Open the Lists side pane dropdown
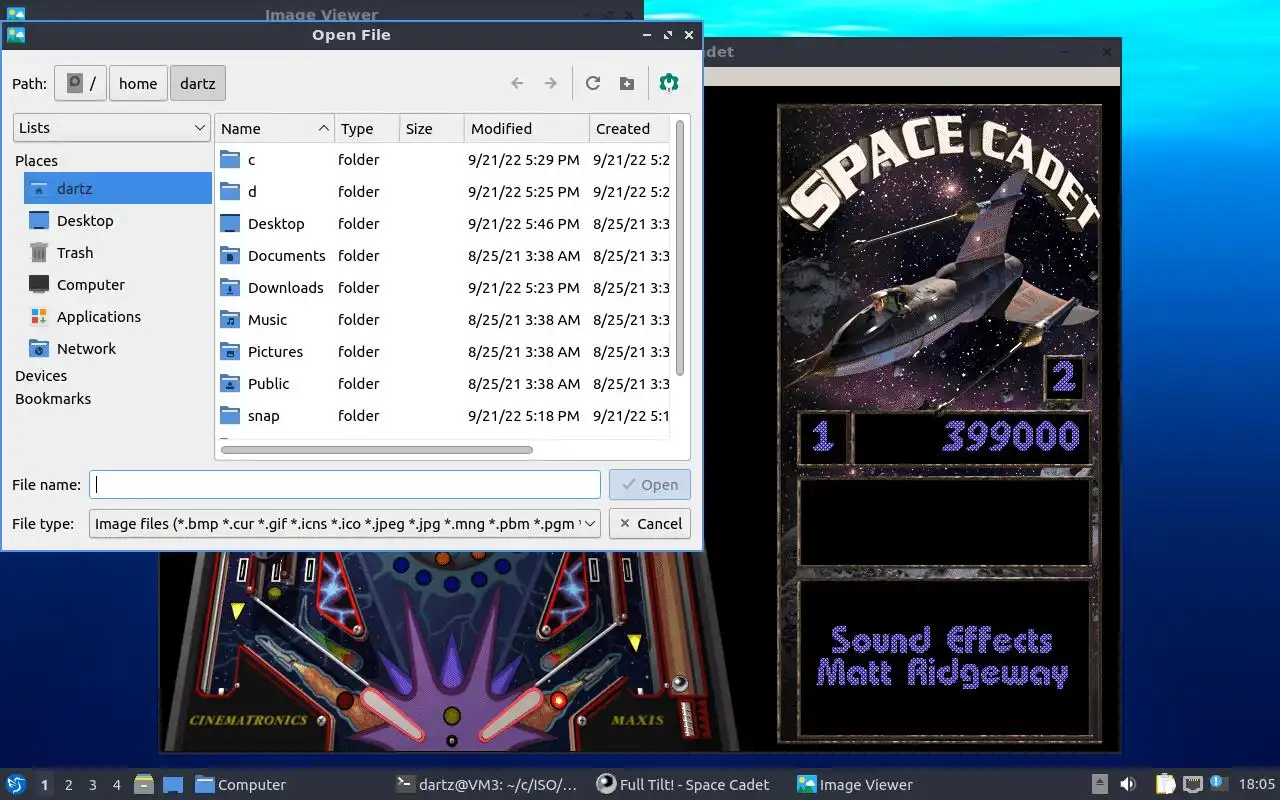Screen dimensions: 1280x800 (x=111, y=128)
